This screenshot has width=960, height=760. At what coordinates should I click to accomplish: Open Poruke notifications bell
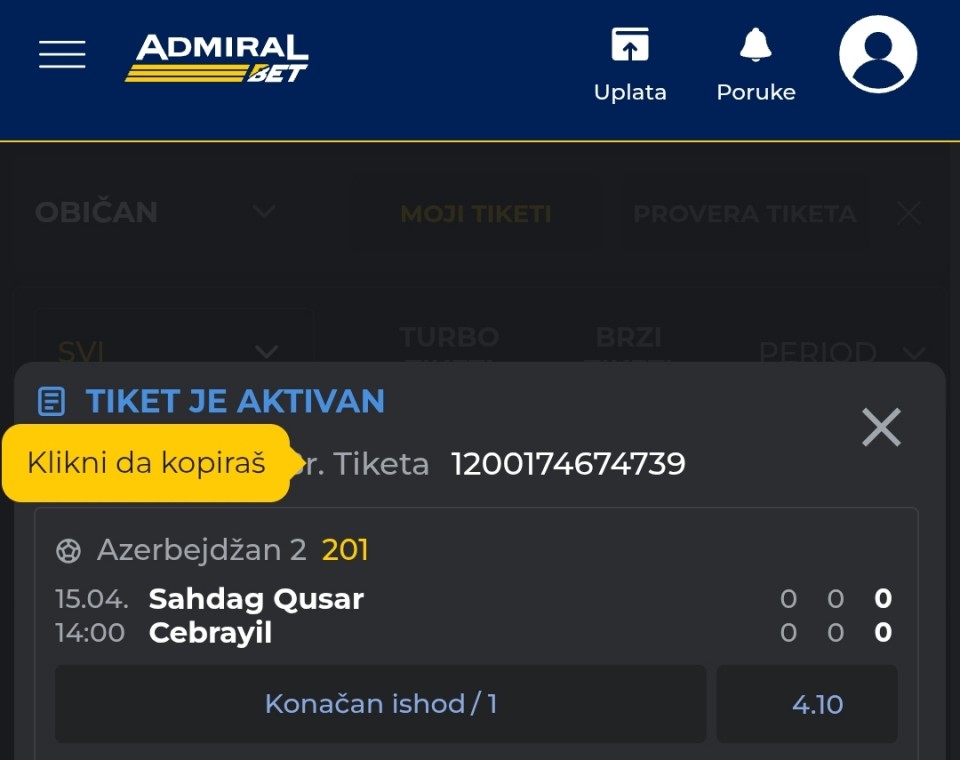point(756,64)
